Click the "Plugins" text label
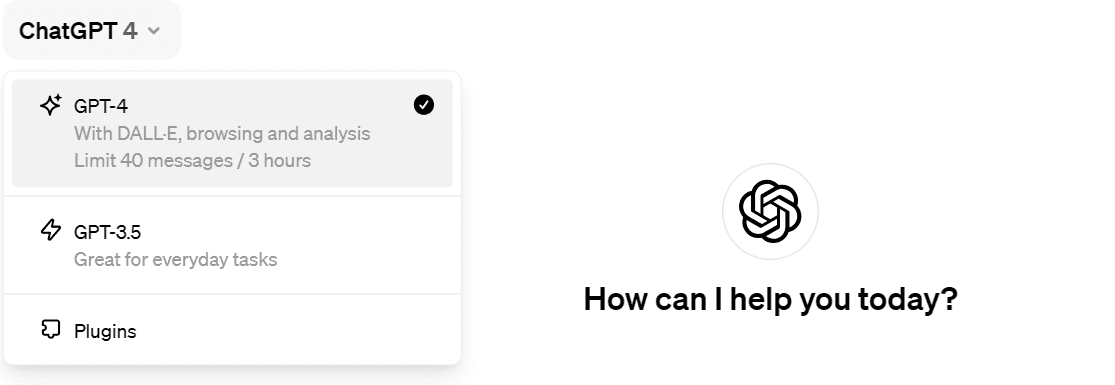 pos(105,332)
